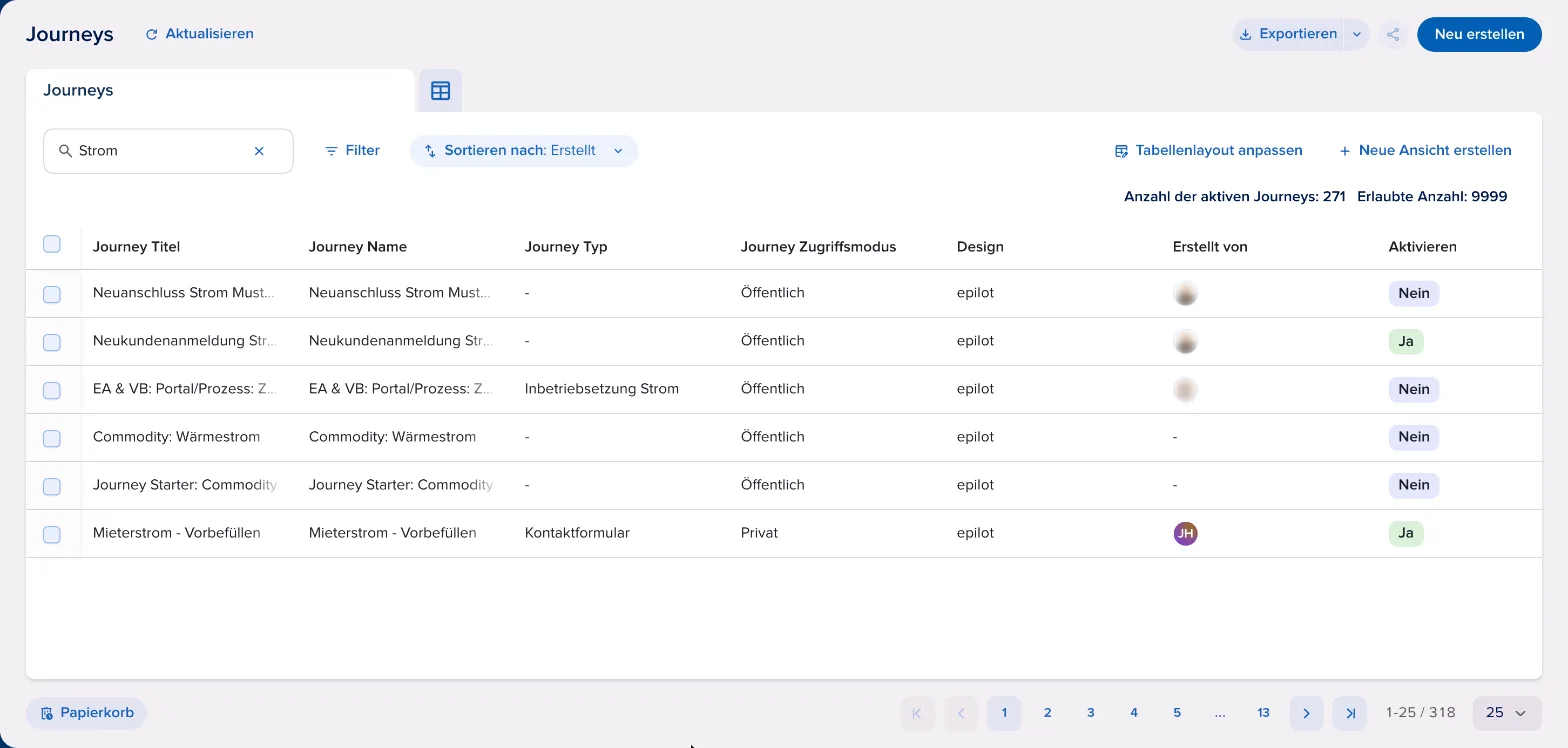This screenshot has width=1568, height=748.
Task: Click the Neu erstellen button
Action: click(1479, 34)
